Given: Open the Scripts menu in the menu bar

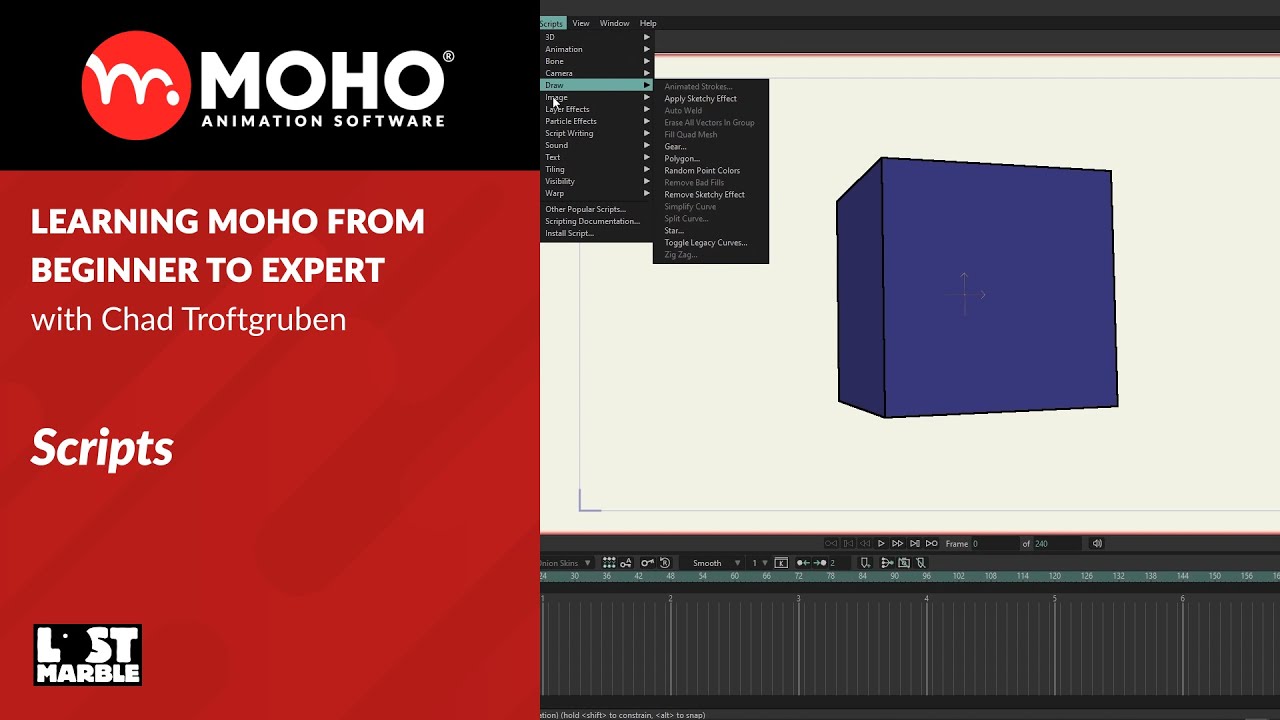Looking at the screenshot, I should [551, 23].
